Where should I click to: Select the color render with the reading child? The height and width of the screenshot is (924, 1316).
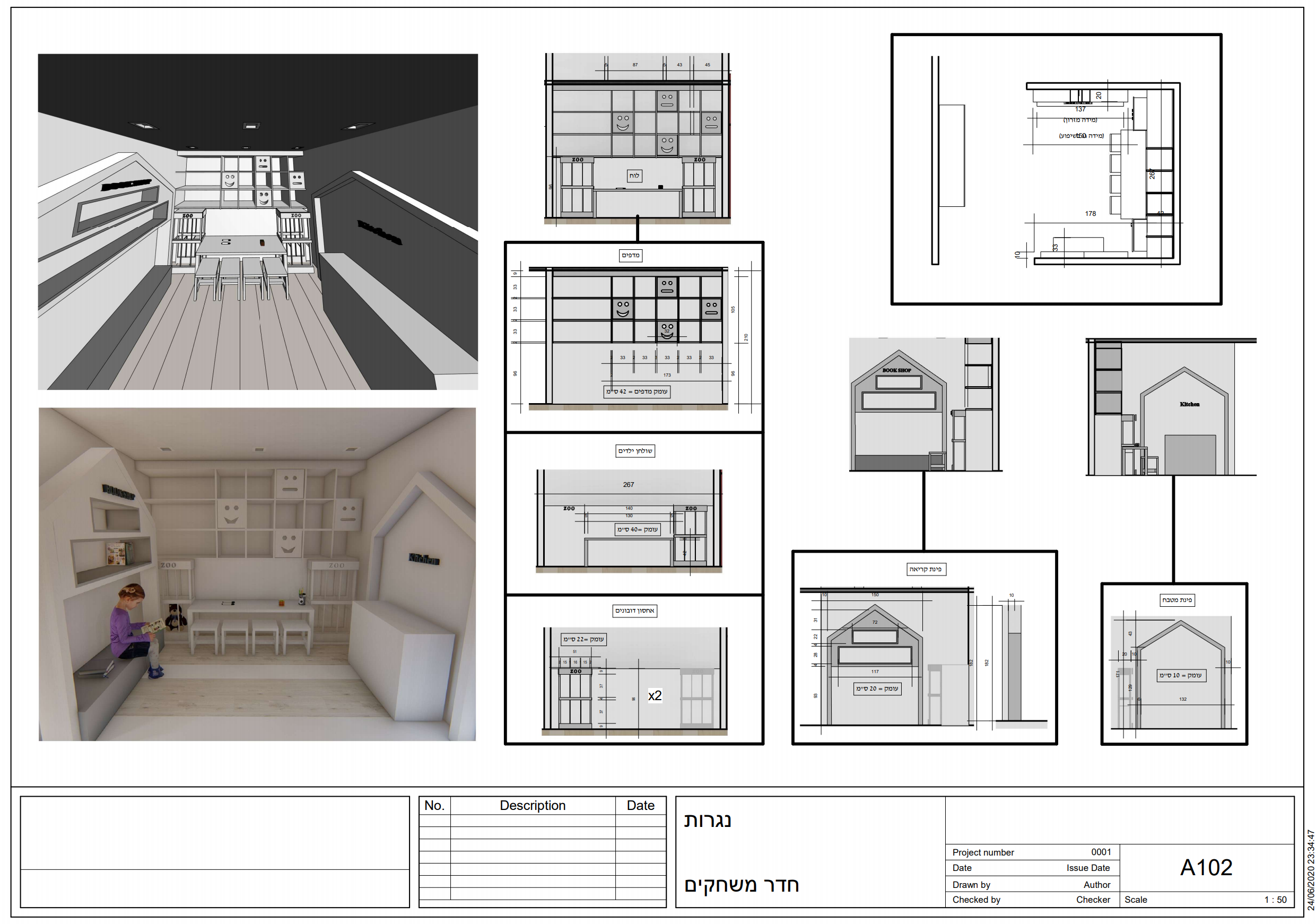(257, 574)
